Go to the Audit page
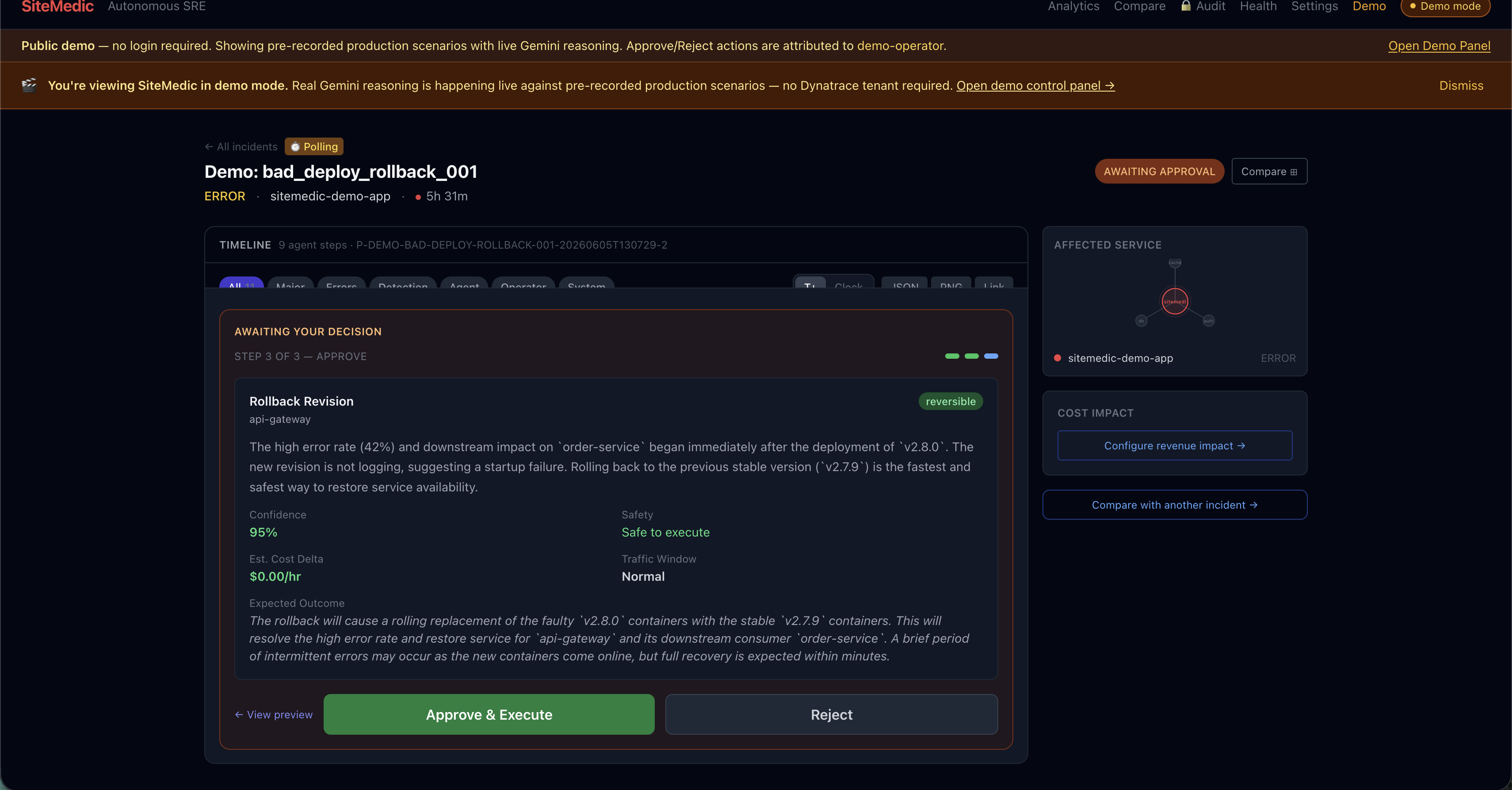Image resolution: width=1512 pixels, height=790 pixels. click(x=1210, y=7)
